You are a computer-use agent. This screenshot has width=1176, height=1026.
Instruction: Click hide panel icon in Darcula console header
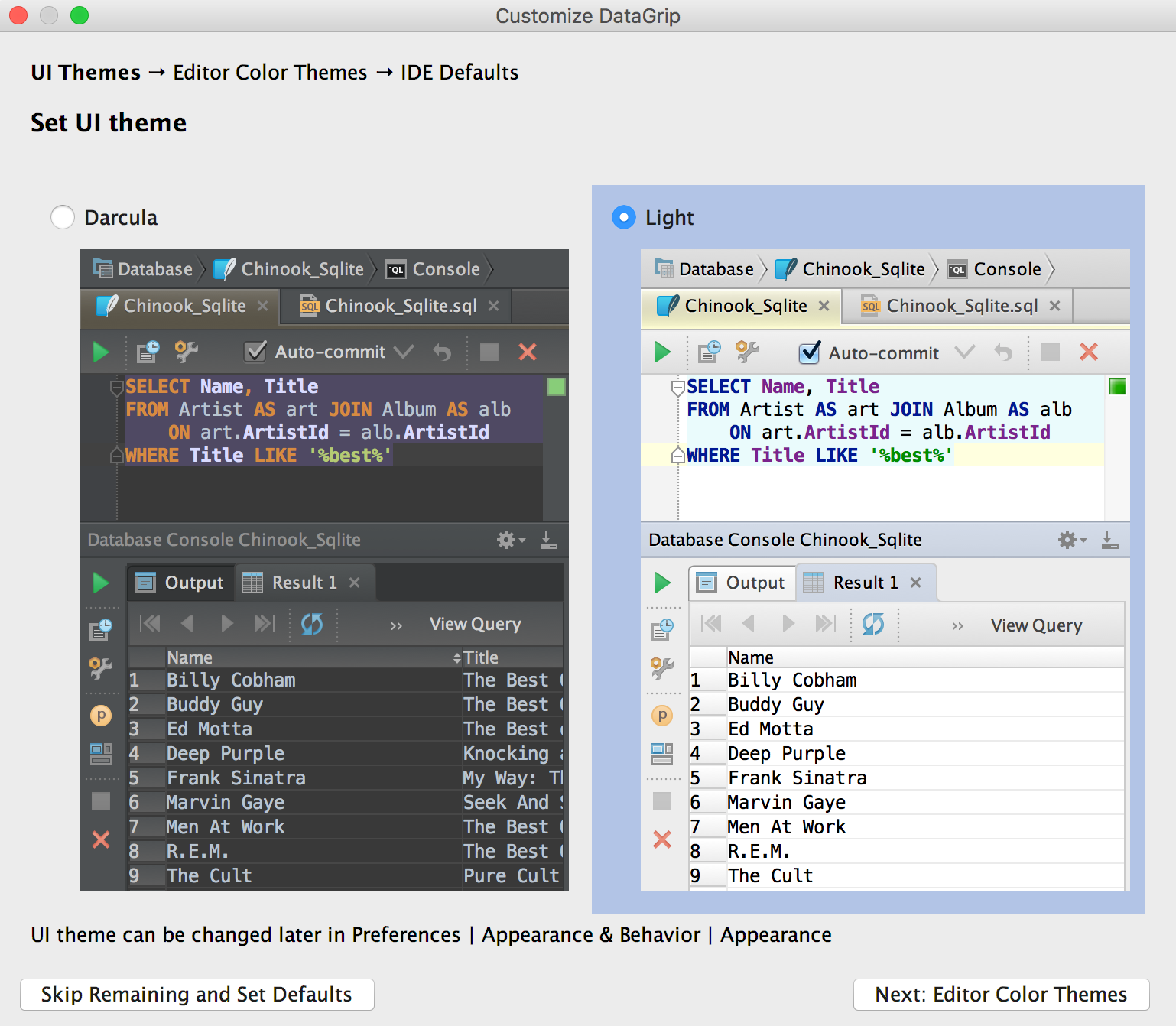(x=549, y=540)
